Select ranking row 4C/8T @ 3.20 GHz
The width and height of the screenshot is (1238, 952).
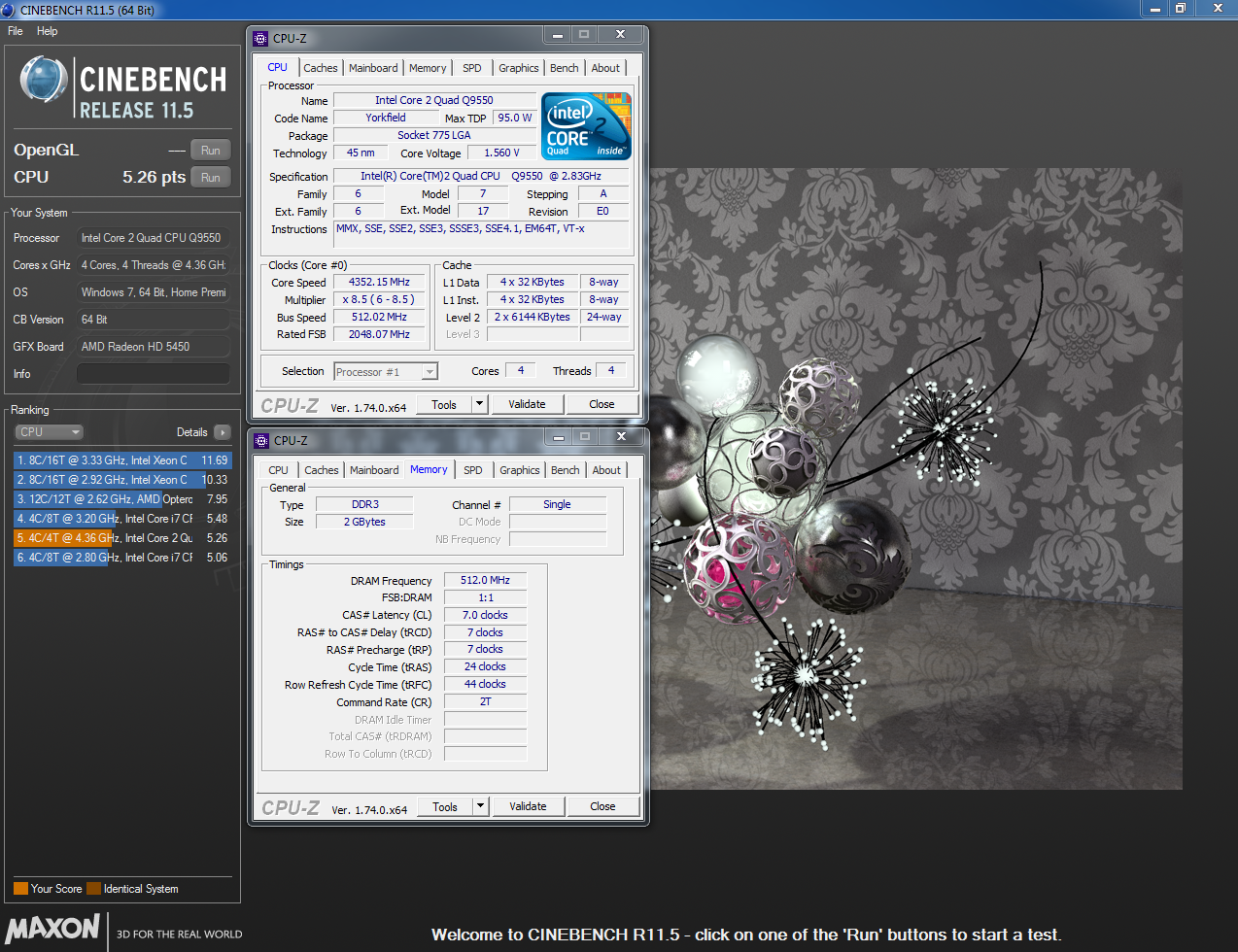pos(122,519)
